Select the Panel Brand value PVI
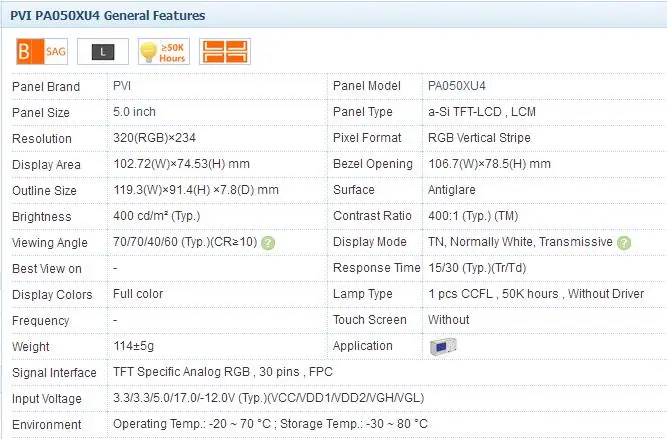The height and width of the screenshot is (439, 667). (x=122, y=86)
